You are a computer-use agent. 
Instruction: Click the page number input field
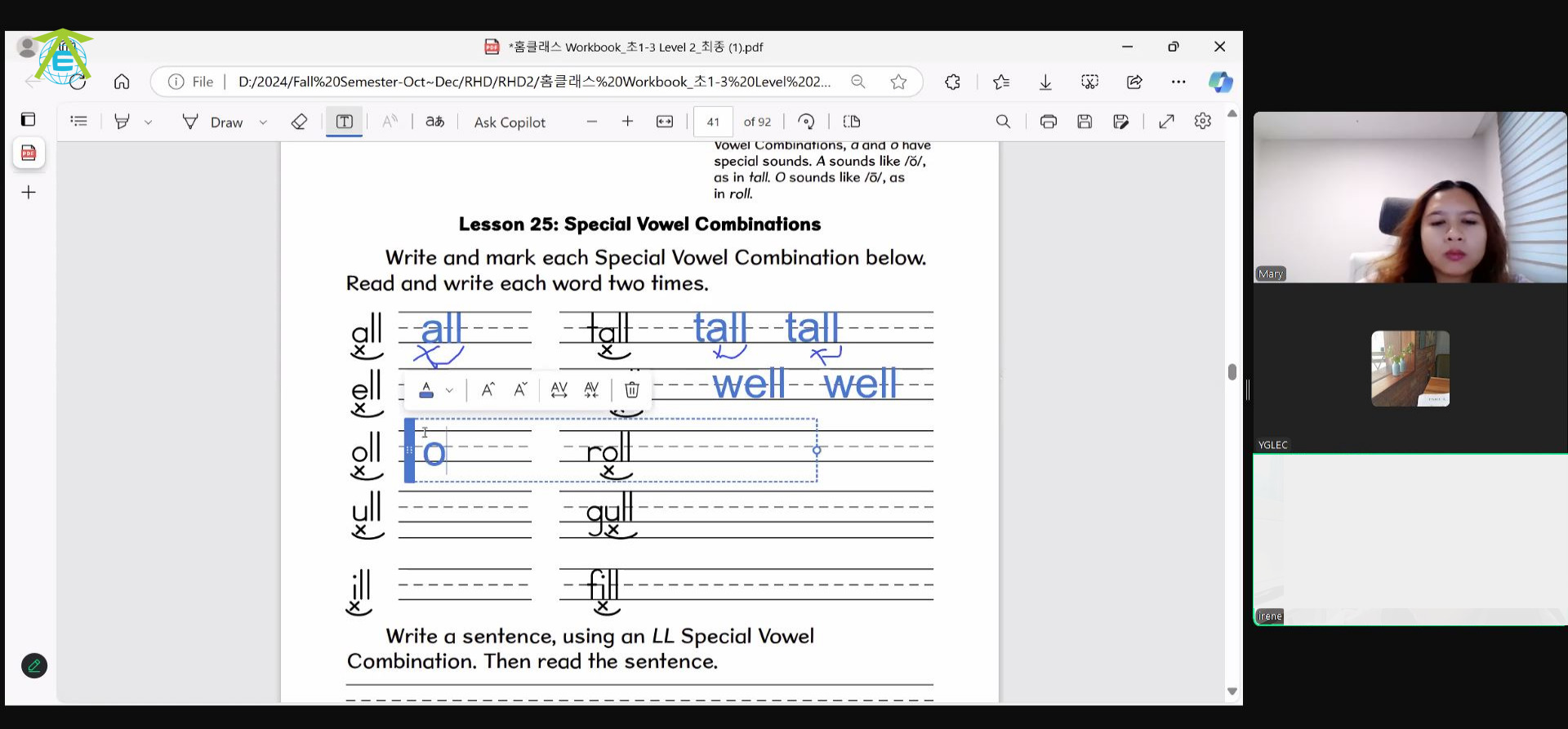click(x=713, y=122)
